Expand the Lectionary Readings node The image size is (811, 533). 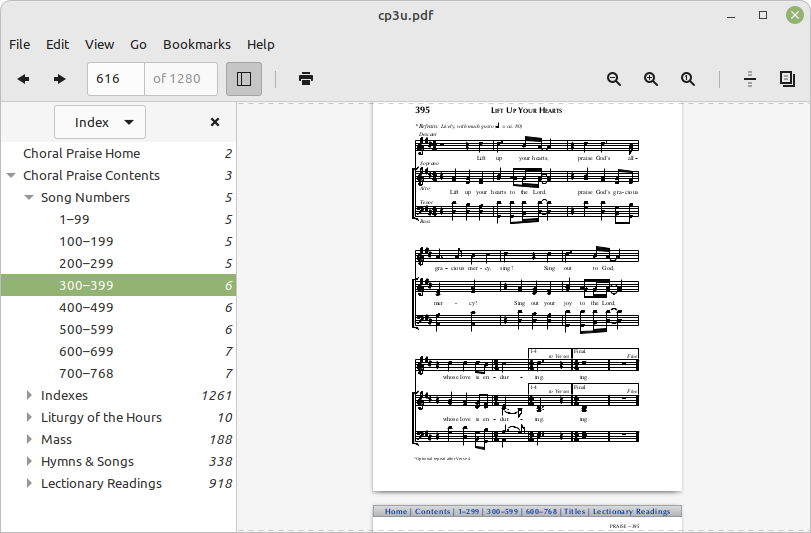[x=29, y=483]
